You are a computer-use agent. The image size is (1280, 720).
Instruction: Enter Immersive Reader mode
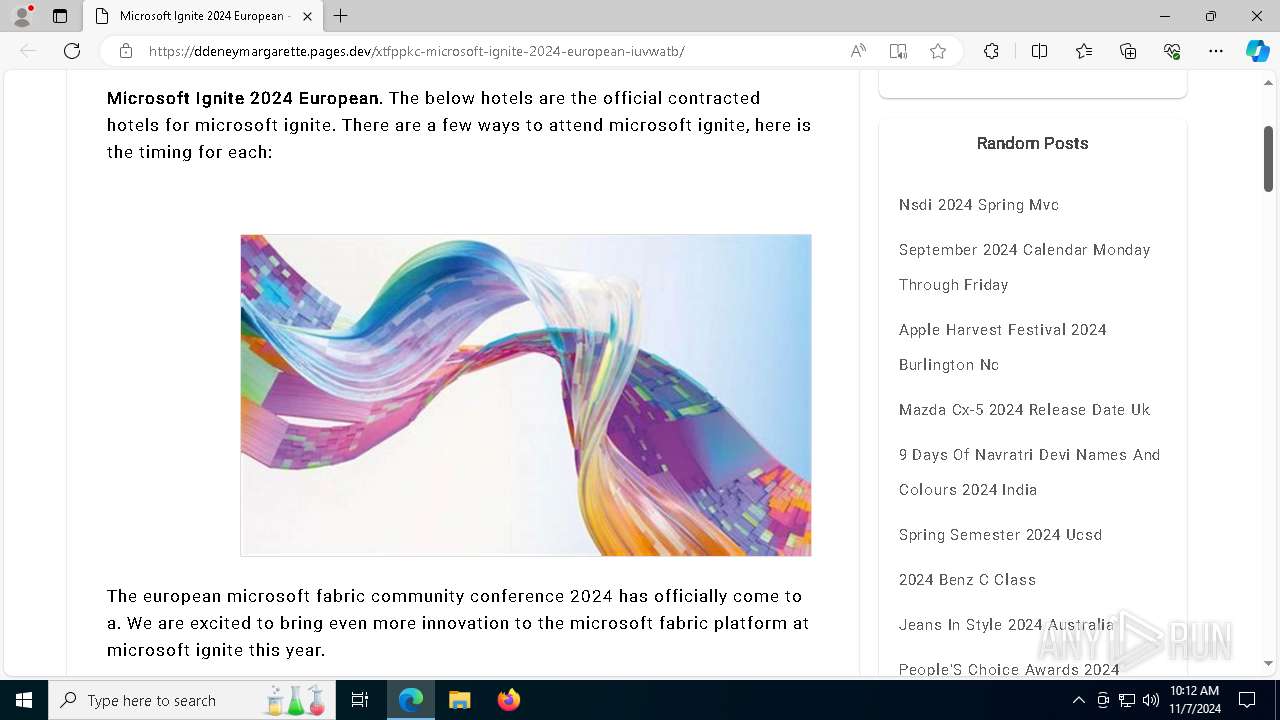tap(898, 51)
